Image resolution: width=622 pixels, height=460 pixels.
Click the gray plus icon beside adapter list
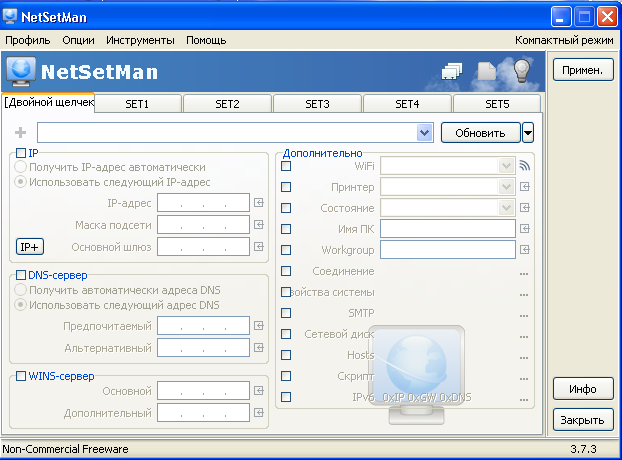point(21,132)
